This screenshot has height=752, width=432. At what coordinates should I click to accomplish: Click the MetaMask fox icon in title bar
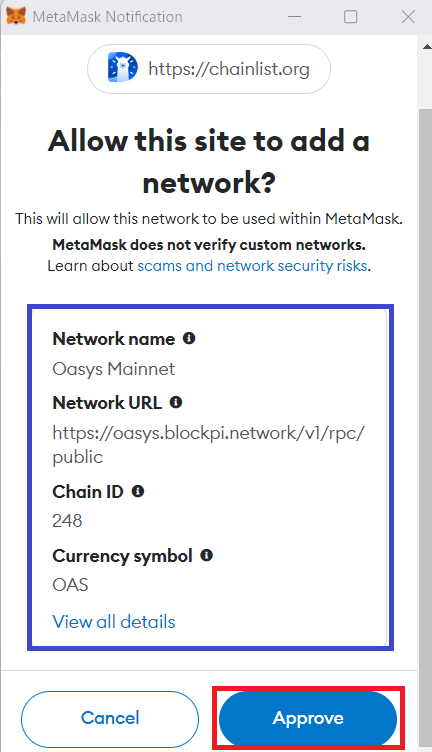click(x=15, y=16)
